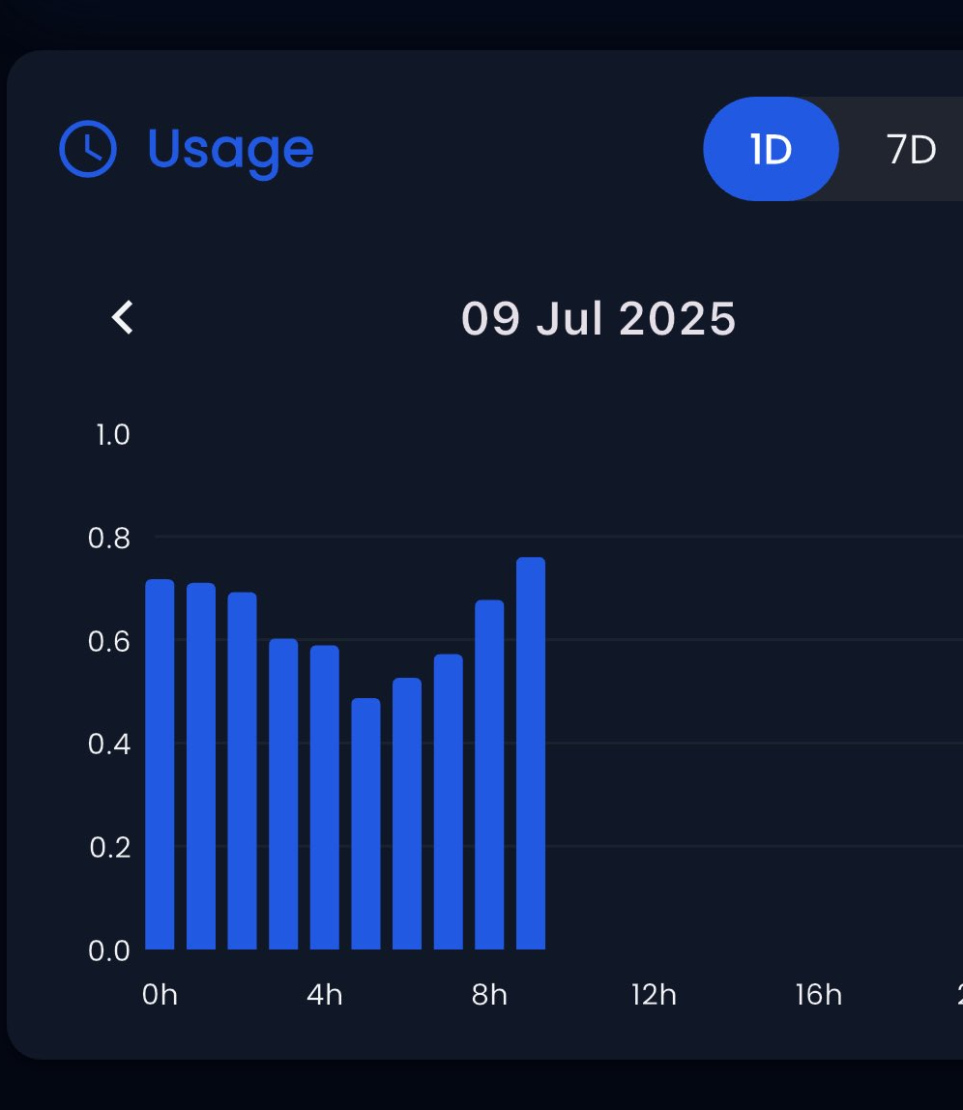Click the 0.8 value on the y-axis

[x=109, y=538]
